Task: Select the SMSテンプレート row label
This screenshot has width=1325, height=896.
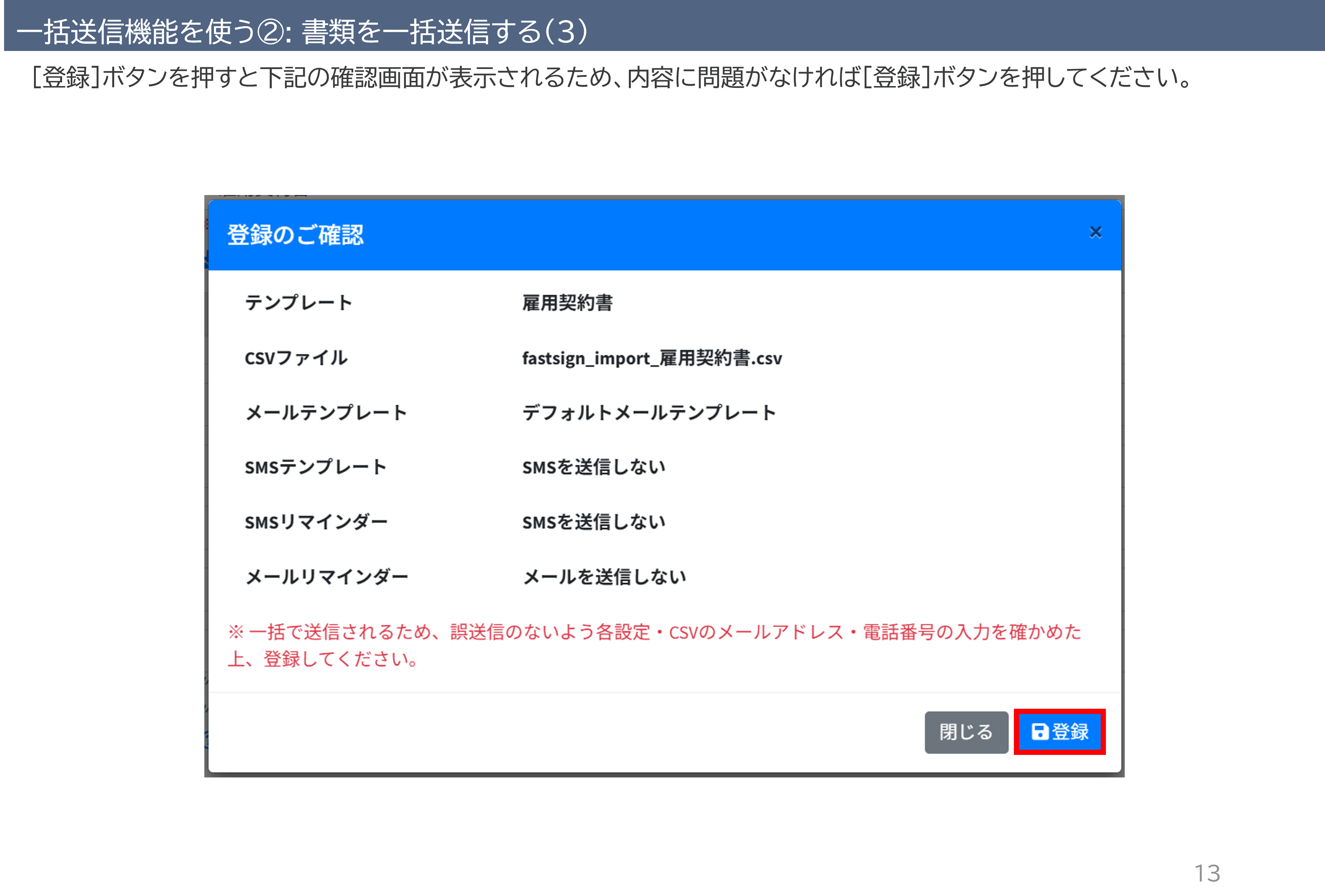Action: point(315,467)
